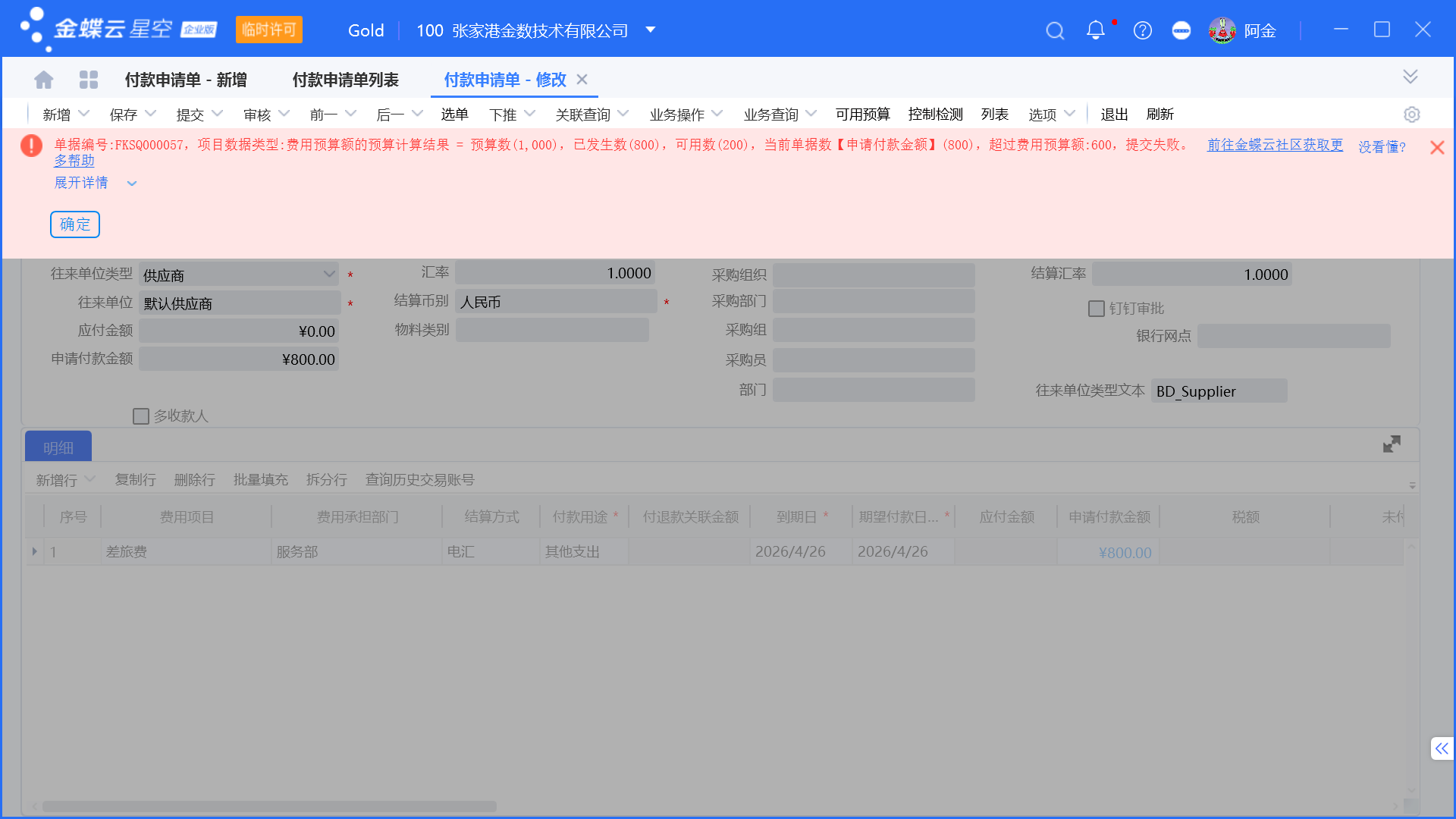Expand the 明细 grid to fullscreen
1456x819 pixels.
point(1392,444)
